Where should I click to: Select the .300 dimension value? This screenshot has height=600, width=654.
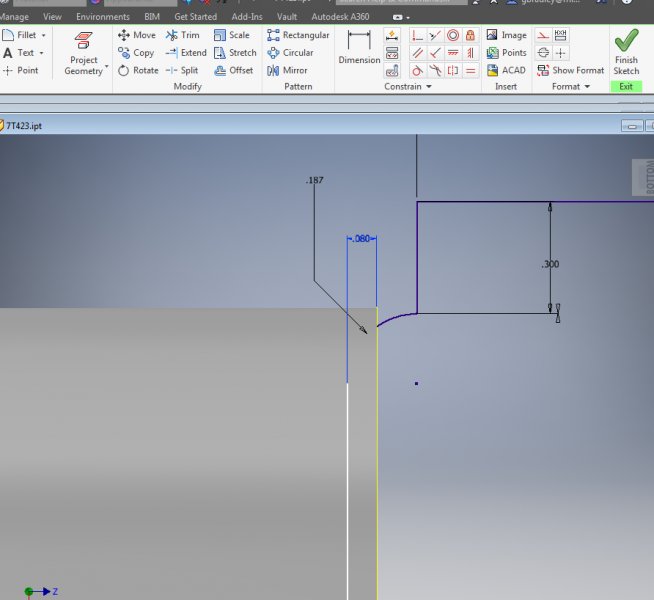(x=550, y=264)
